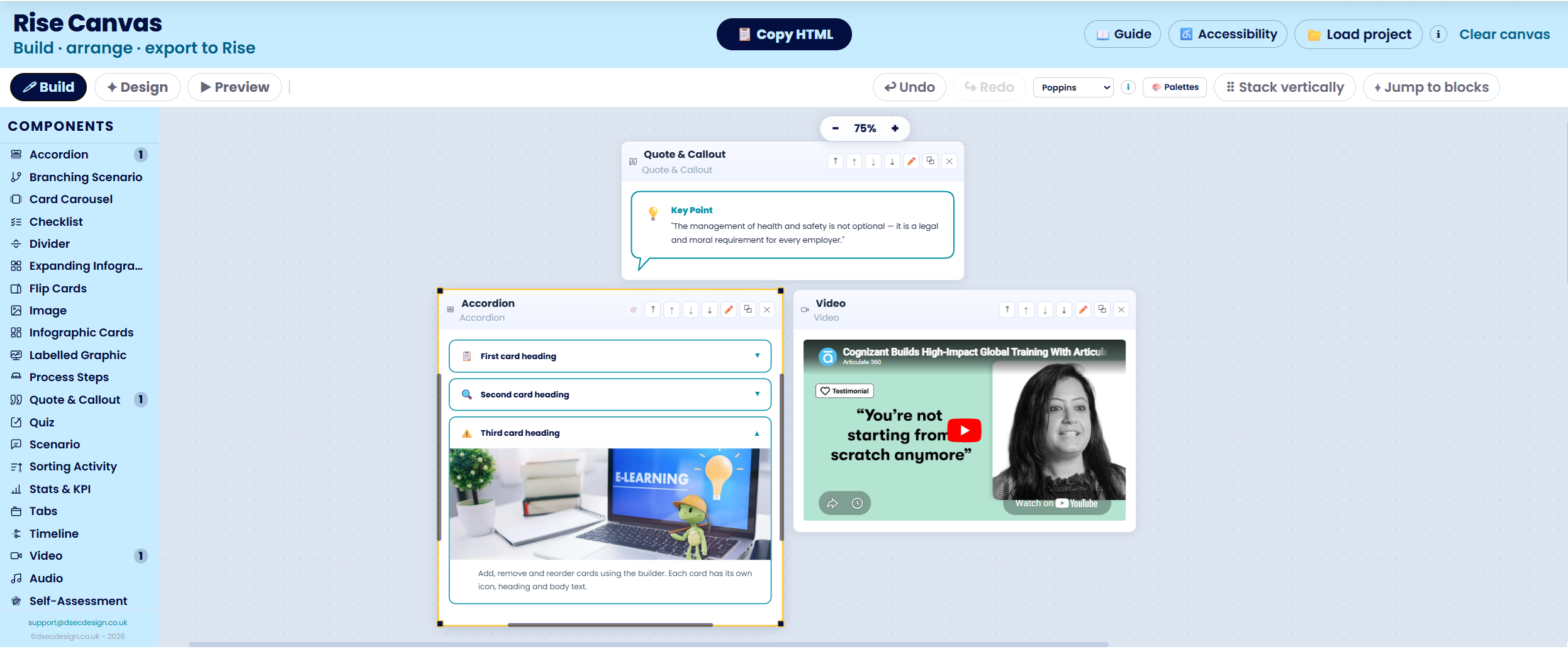
Task: Switch to Preview mode
Action: point(235,87)
